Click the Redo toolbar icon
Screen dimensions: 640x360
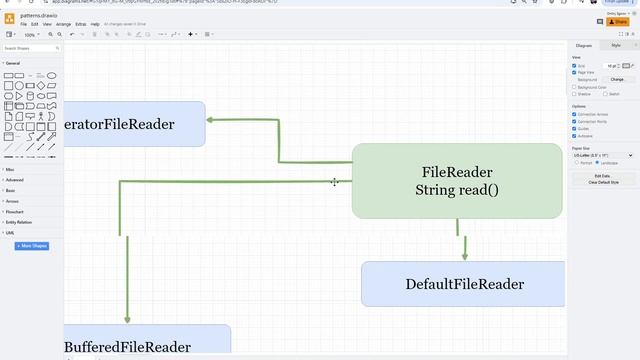[82, 35]
